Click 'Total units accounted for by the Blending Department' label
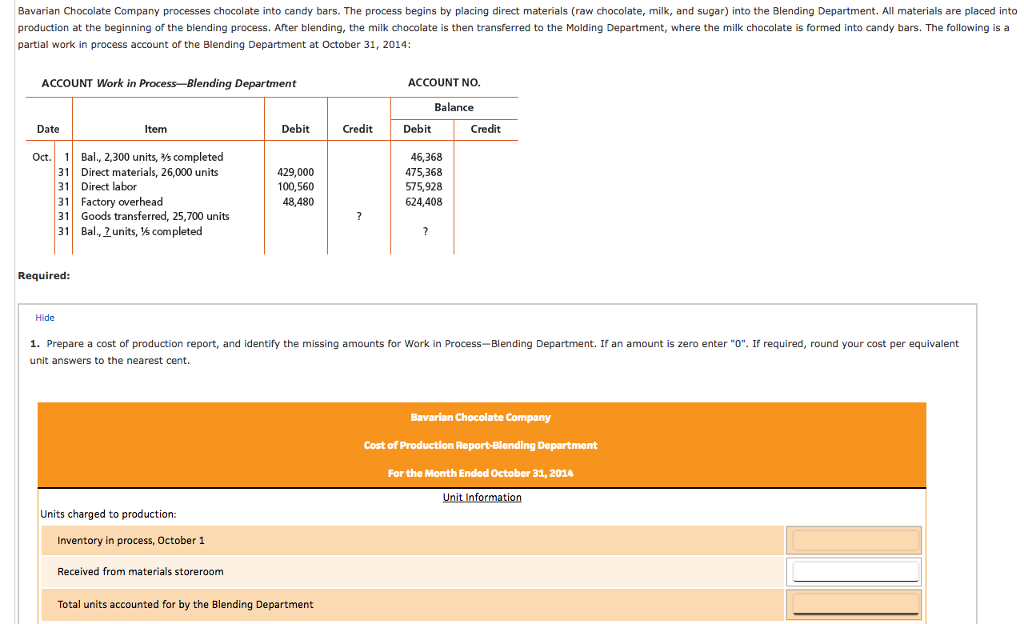Screen dimensions: 1024x624 tap(185, 605)
